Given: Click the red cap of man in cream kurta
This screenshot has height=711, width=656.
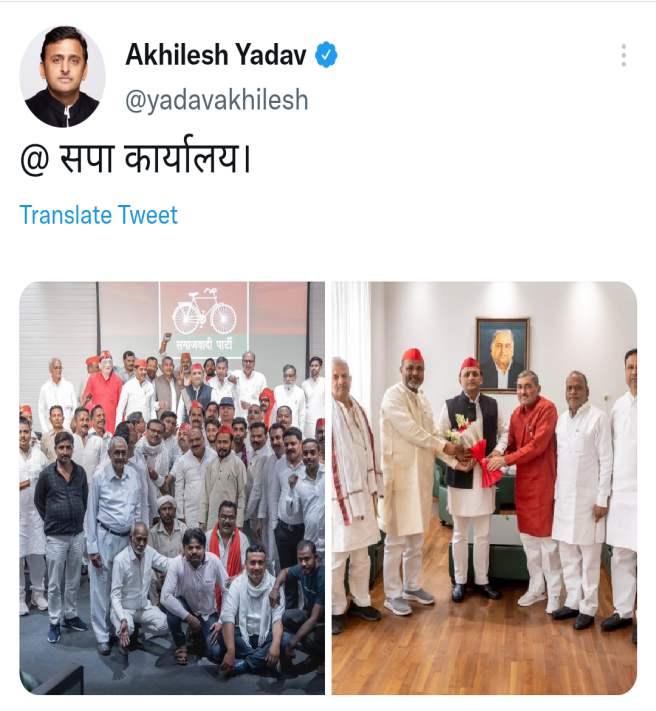Looking at the screenshot, I should [x=413, y=355].
